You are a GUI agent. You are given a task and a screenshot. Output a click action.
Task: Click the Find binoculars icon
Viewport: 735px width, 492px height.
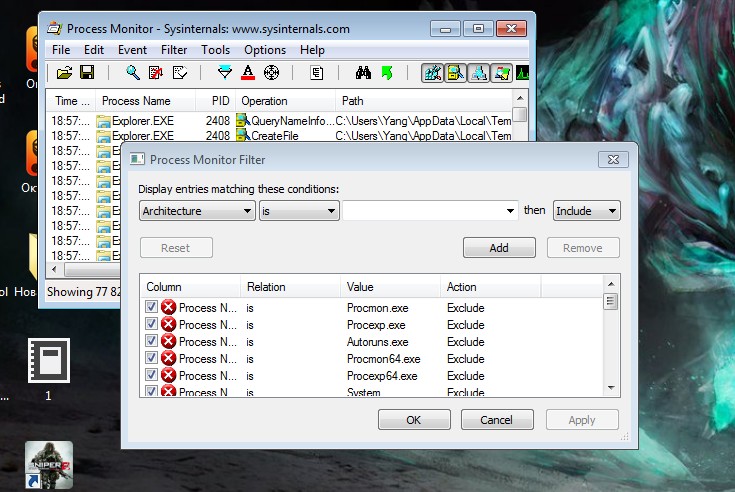coord(363,73)
